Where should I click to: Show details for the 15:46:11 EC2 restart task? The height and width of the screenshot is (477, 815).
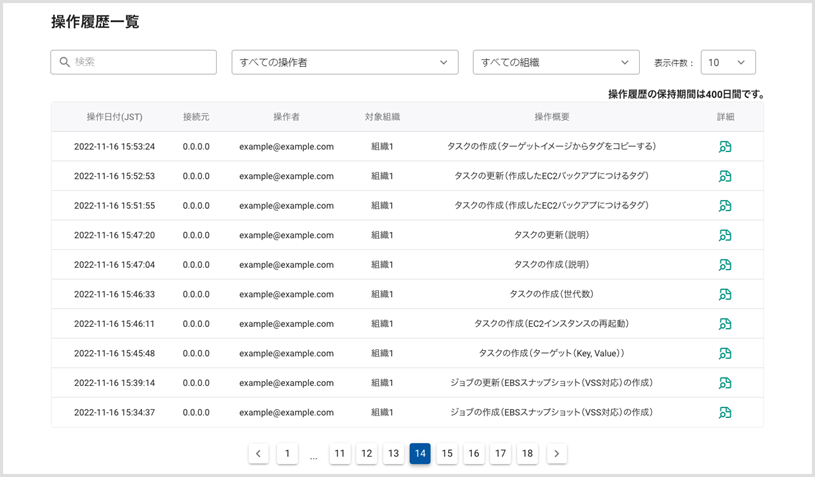725,324
